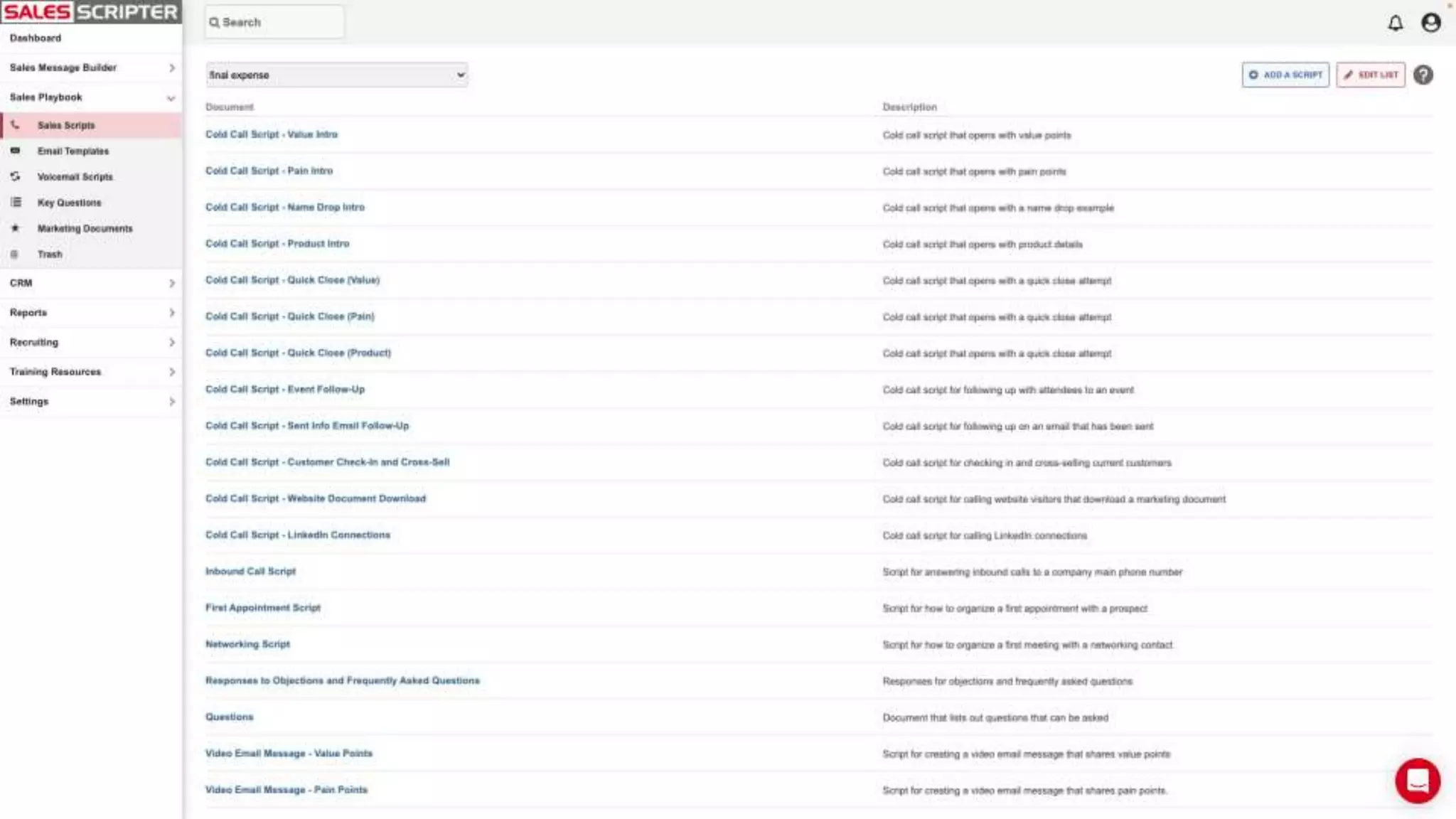Expand the Settings section chevron

[x=171, y=402]
